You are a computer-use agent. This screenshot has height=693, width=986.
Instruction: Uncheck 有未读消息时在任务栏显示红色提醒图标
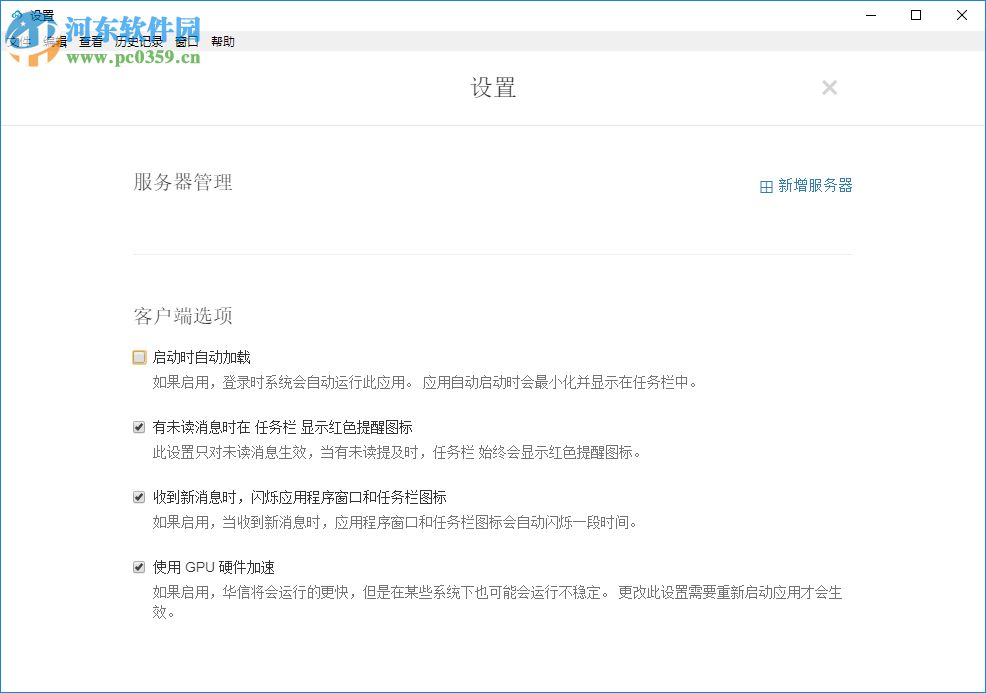pos(139,426)
